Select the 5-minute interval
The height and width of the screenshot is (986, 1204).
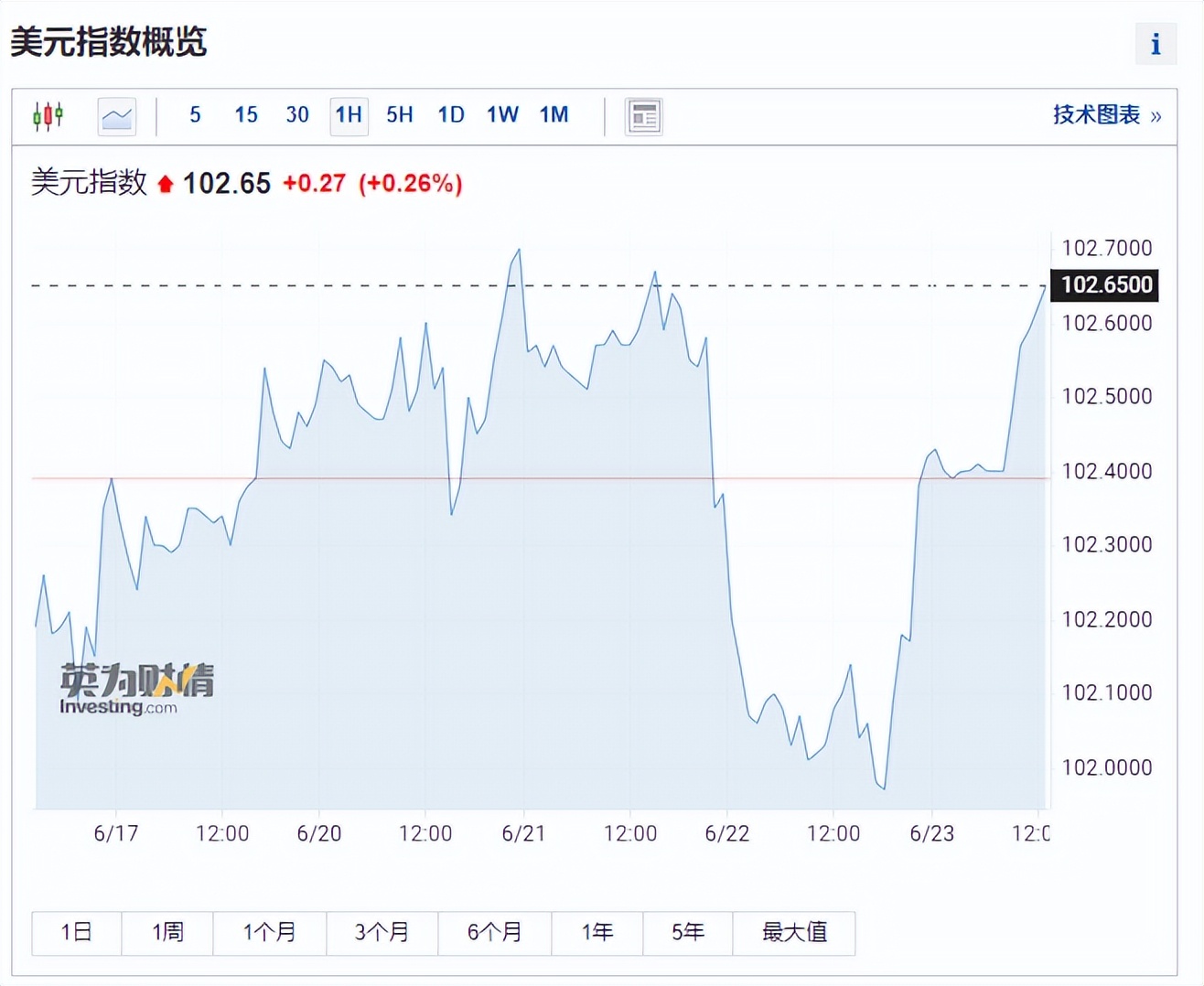195,115
